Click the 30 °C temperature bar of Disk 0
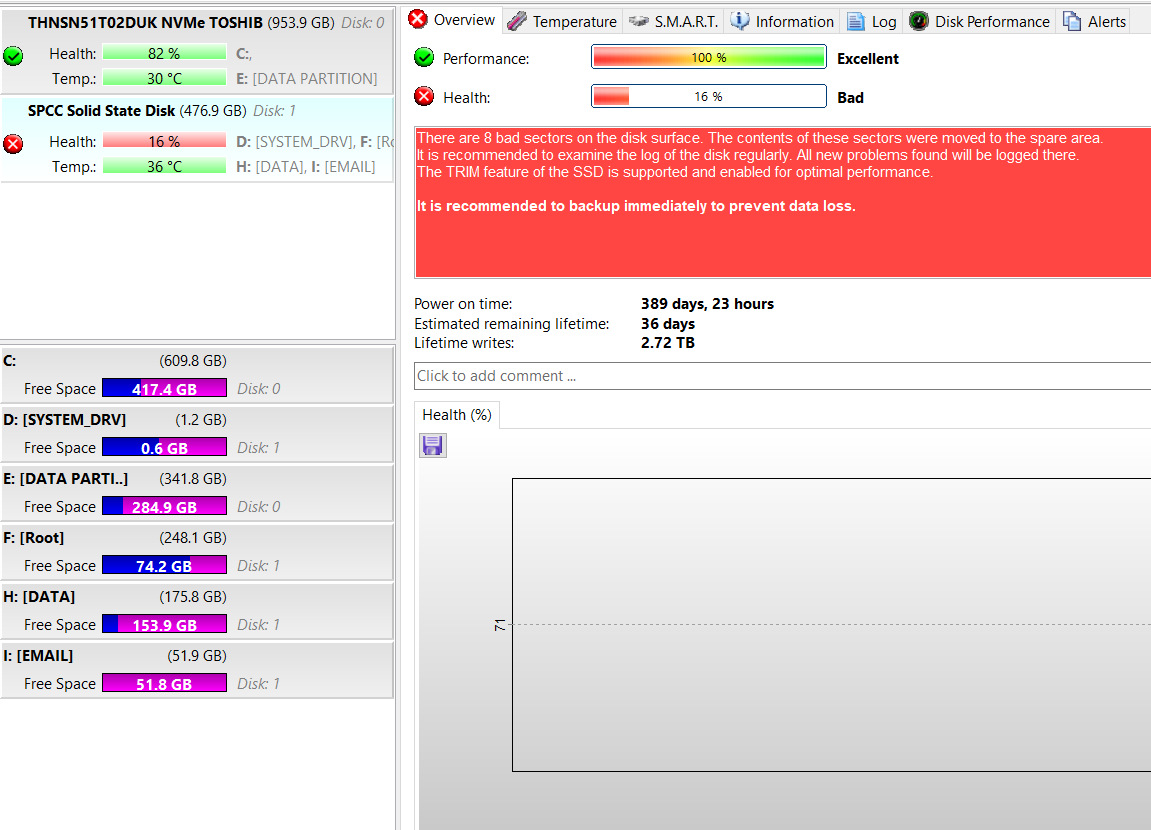1151x830 pixels. click(164, 78)
